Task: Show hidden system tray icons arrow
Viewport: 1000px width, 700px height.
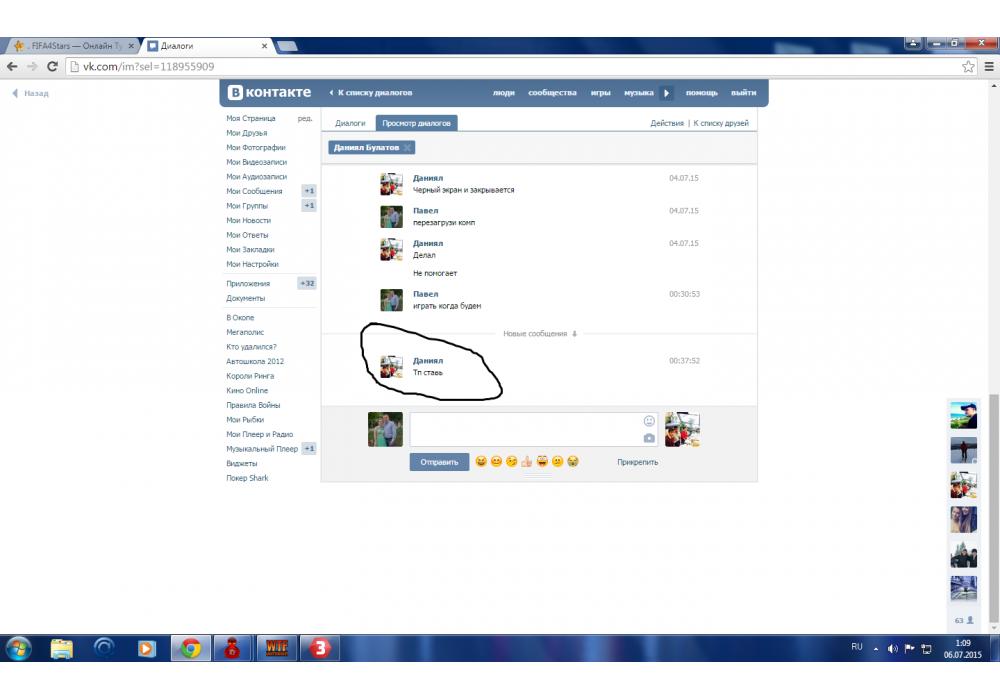Action: (x=877, y=648)
